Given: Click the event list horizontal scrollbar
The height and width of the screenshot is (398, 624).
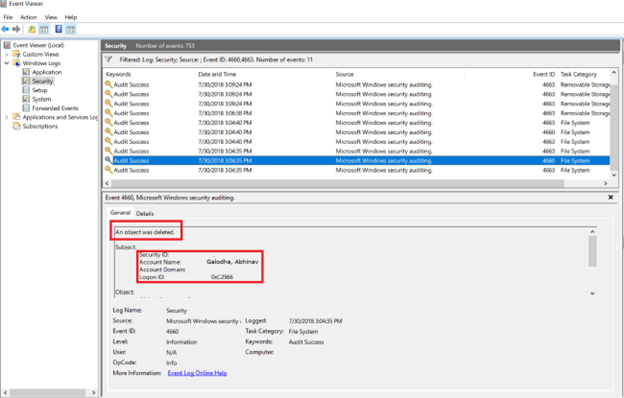Looking at the screenshot, I should (x=337, y=183).
